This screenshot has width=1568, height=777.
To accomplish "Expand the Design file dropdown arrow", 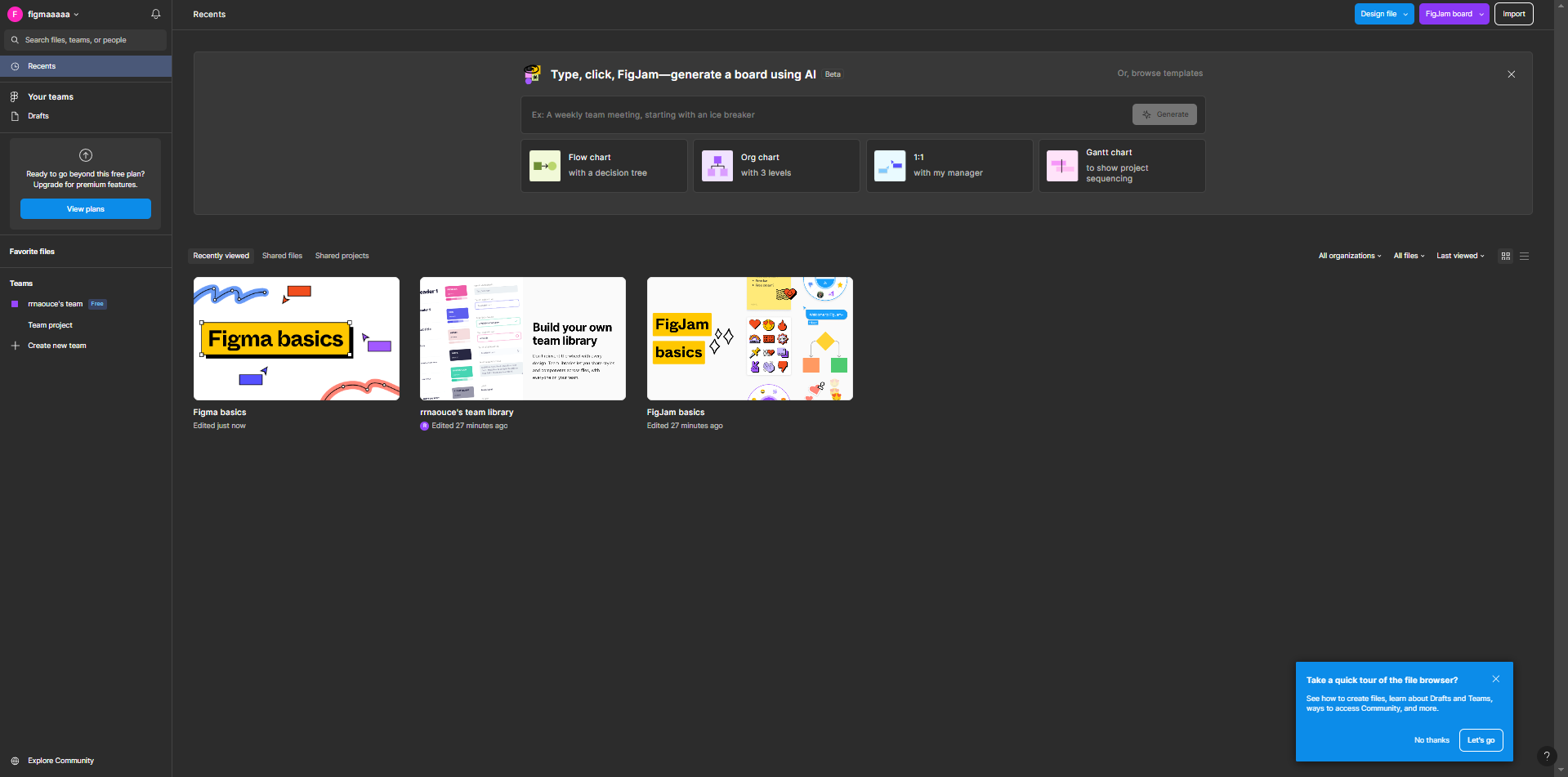I will coord(1406,14).
